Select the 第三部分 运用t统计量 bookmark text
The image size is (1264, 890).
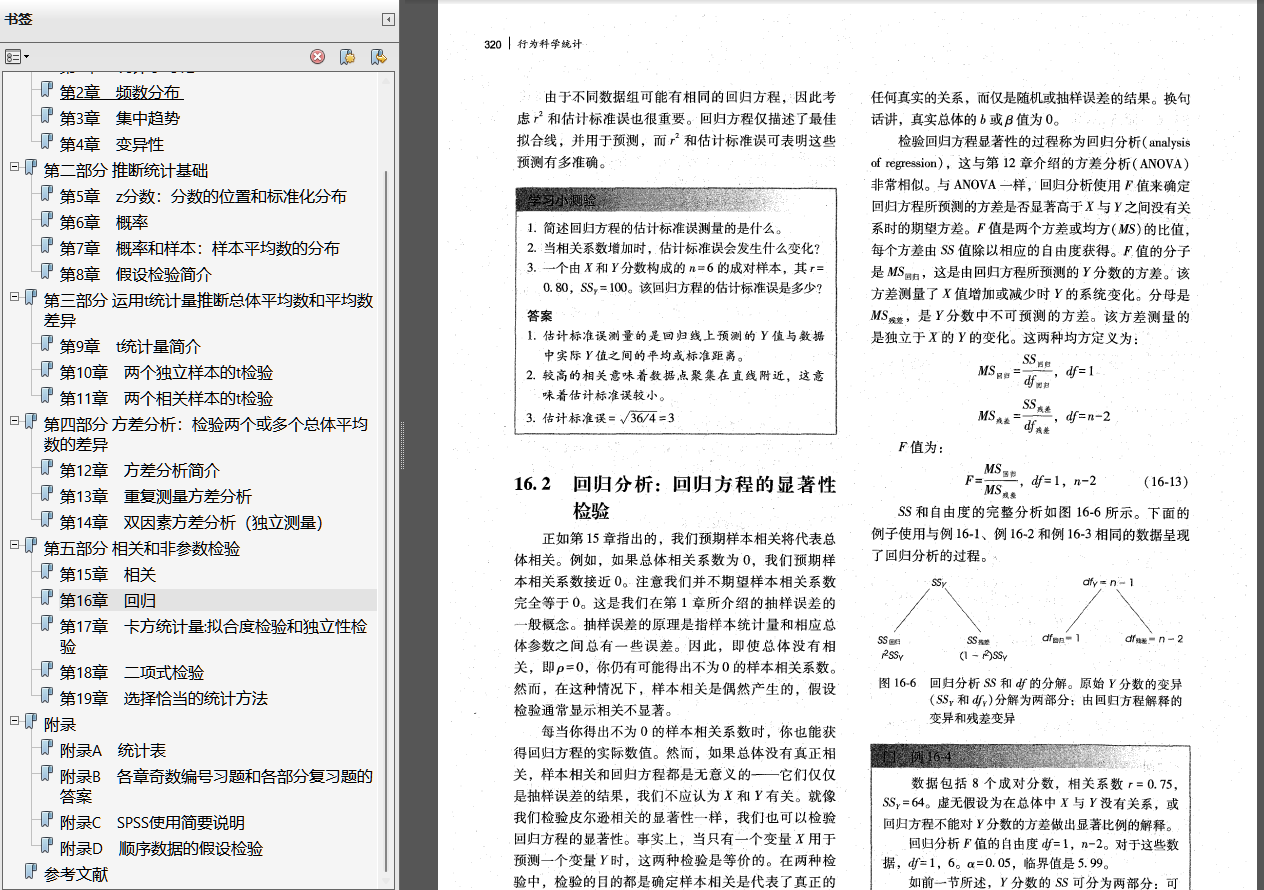coord(208,310)
